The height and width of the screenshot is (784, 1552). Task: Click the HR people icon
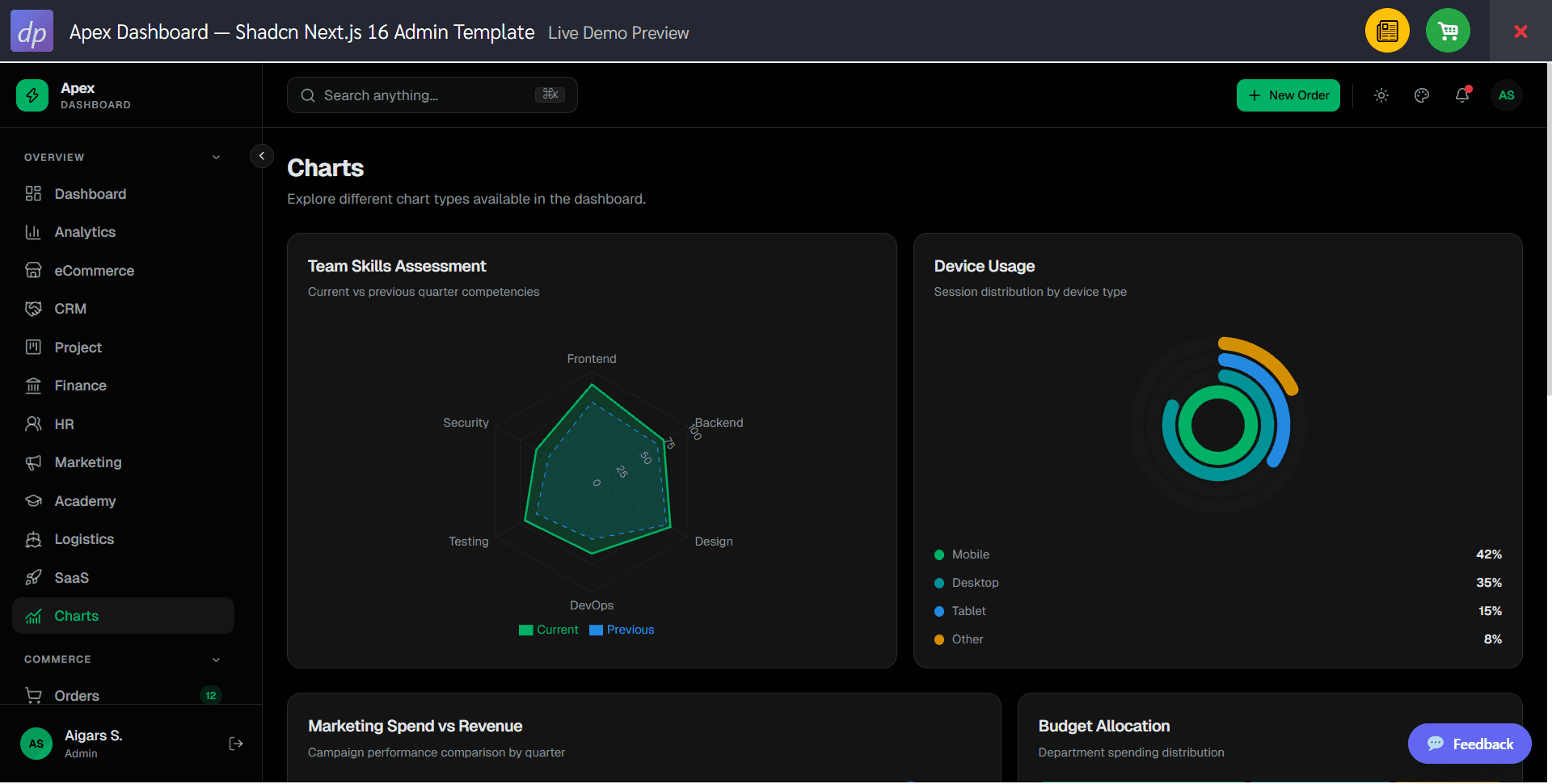(33, 424)
